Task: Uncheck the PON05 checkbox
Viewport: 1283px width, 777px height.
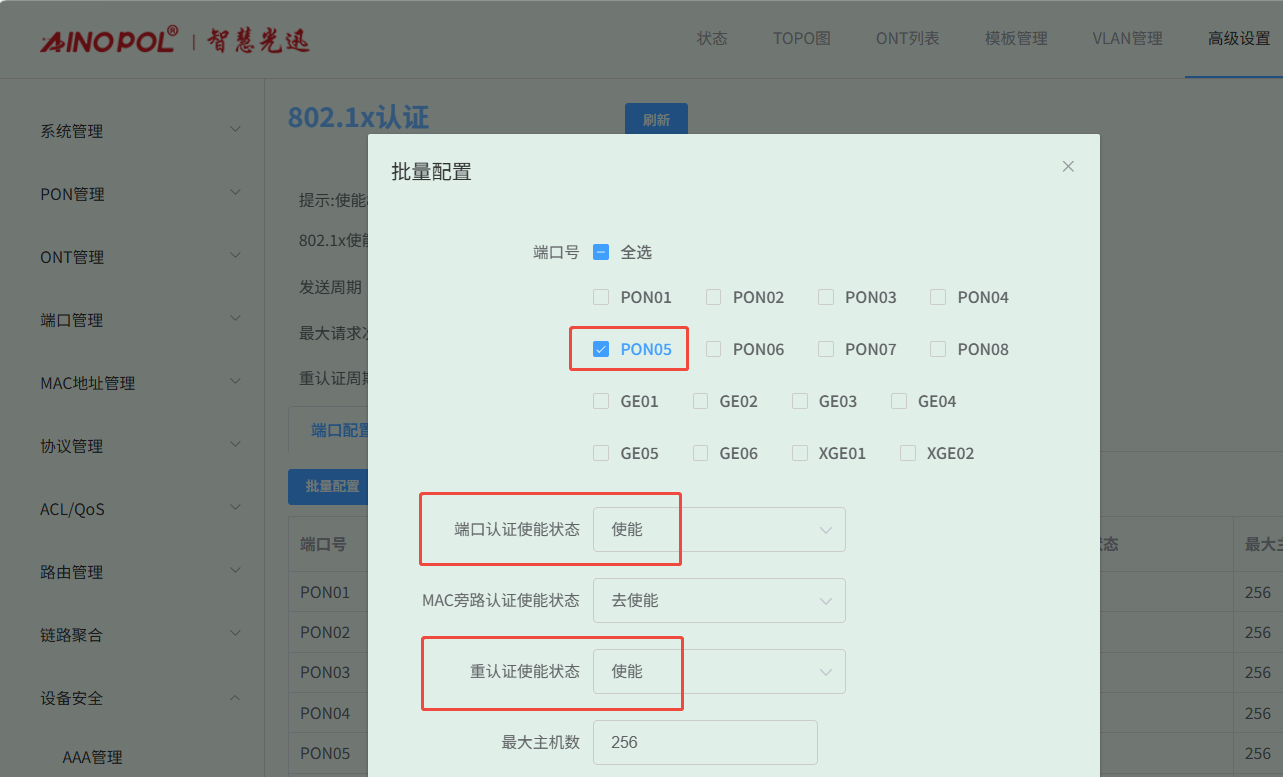Action: (601, 349)
